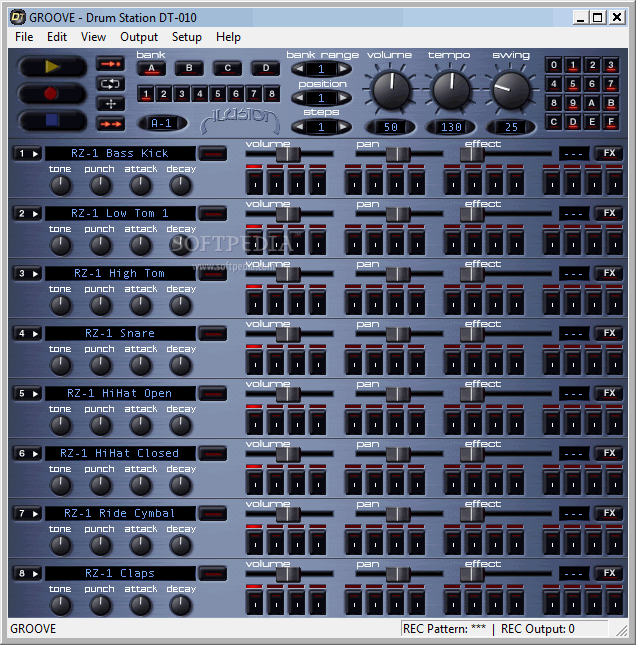Click keypad button 5

(573, 84)
